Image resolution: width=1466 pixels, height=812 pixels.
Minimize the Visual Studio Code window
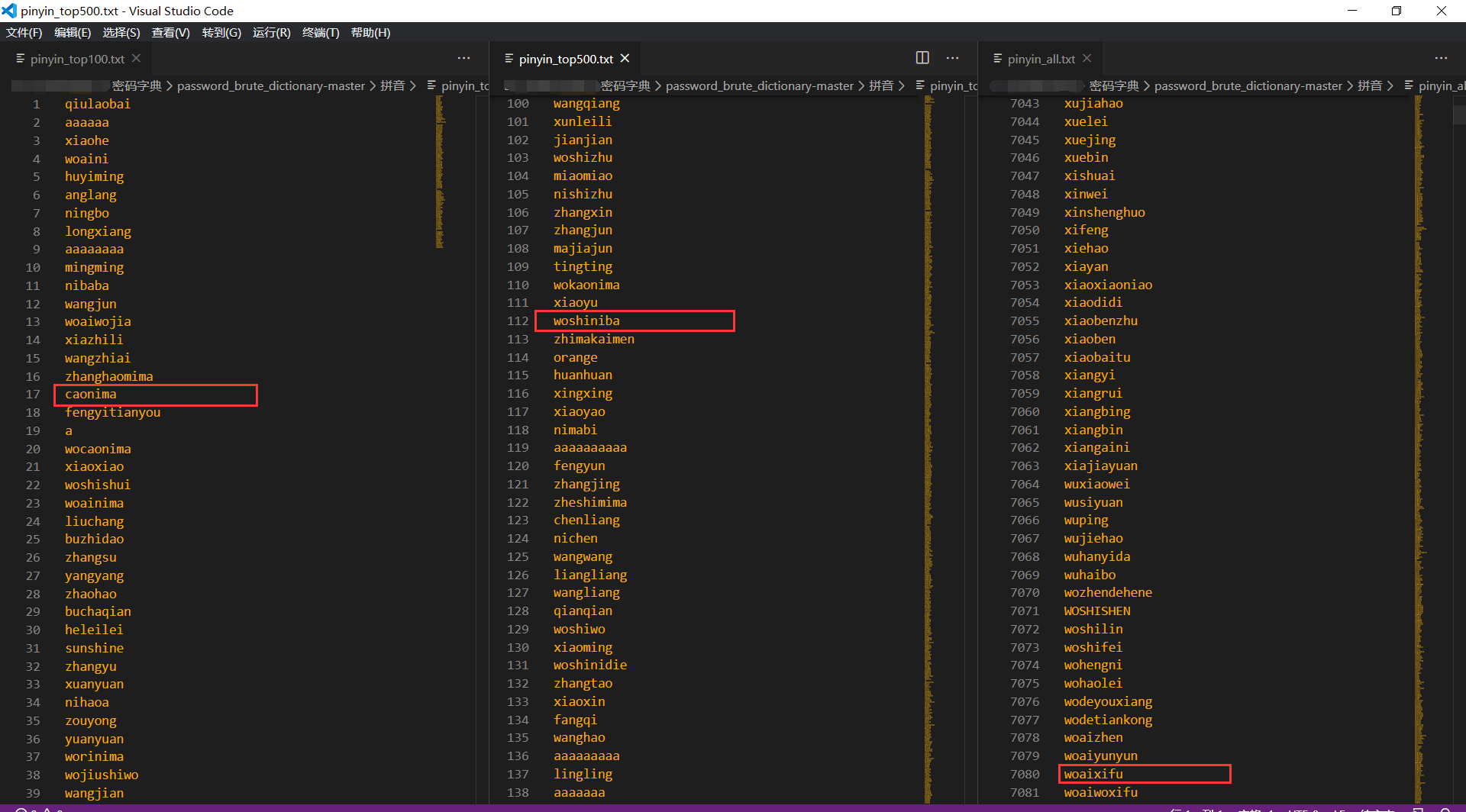tap(1352, 11)
